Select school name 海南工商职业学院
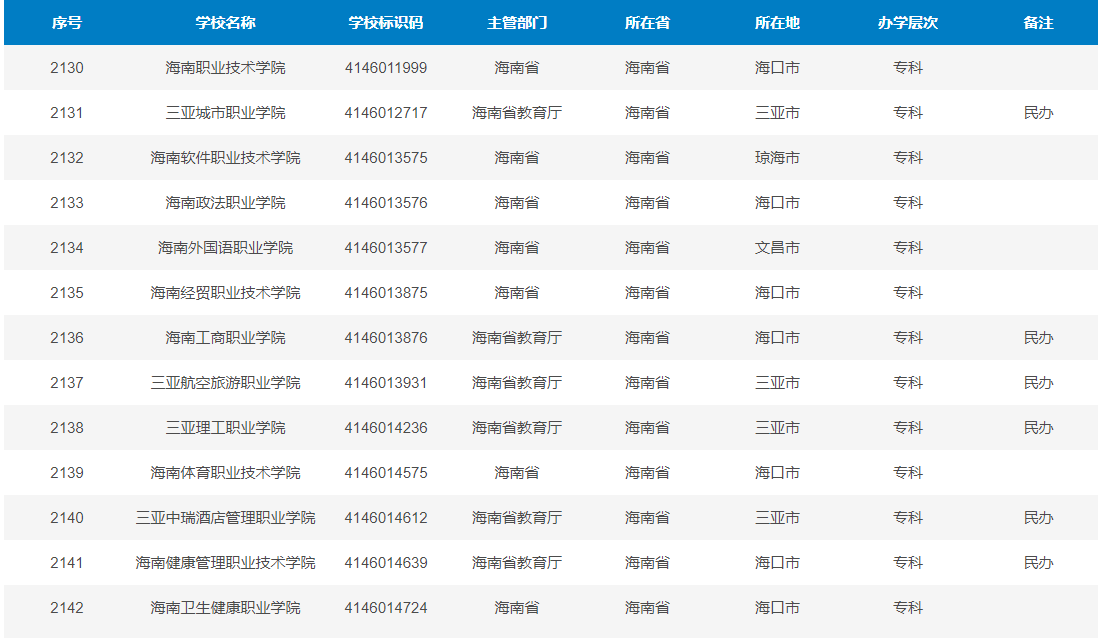Image resolution: width=1098 pixels, height=639 pixels. (225, 338)
